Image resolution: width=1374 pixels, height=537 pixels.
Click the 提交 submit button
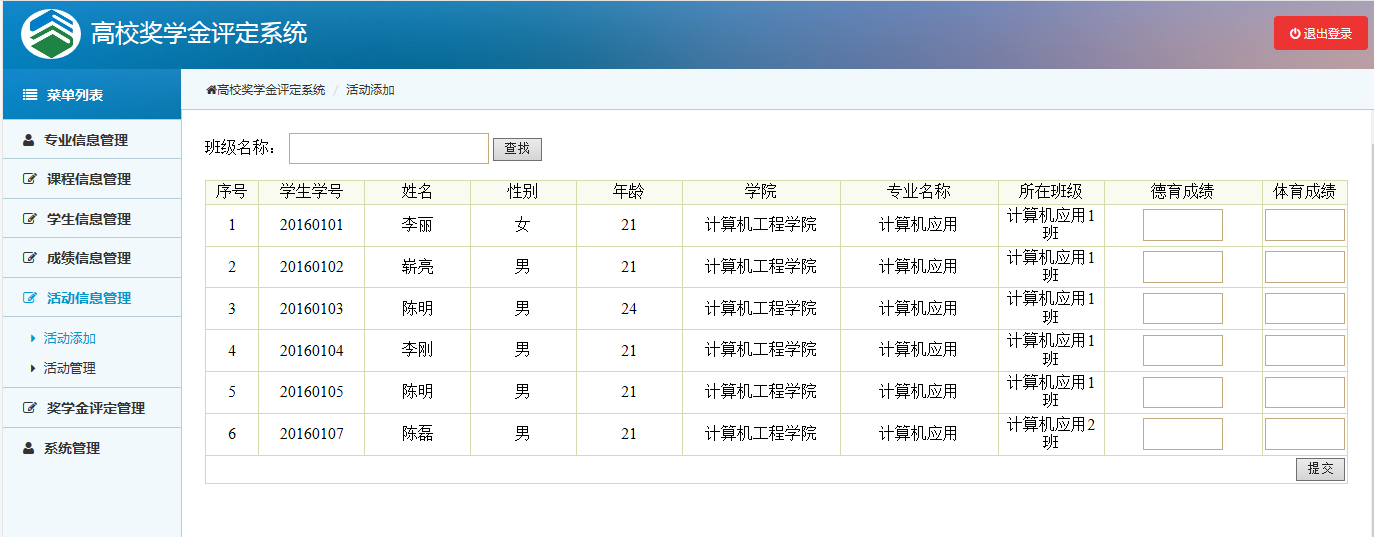(x=1320, y=469)
